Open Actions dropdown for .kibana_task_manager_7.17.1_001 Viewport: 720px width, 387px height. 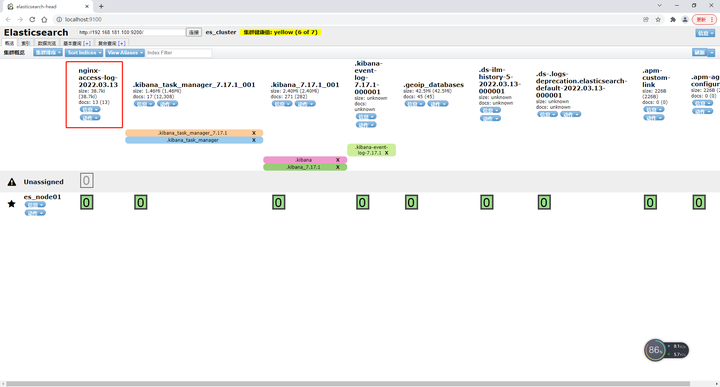168,104
